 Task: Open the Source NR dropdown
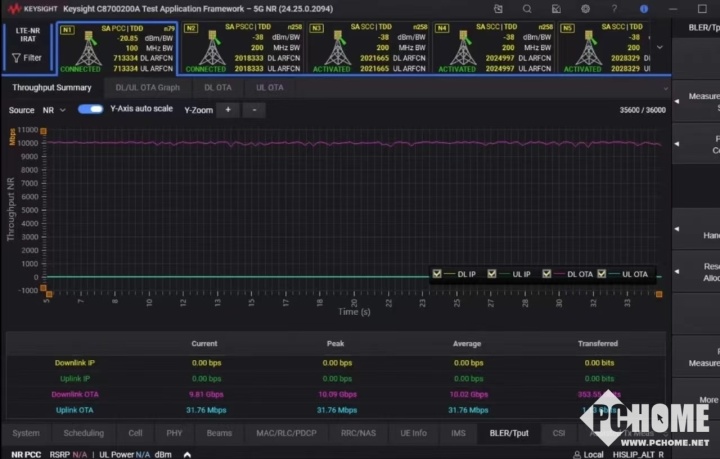52,110
